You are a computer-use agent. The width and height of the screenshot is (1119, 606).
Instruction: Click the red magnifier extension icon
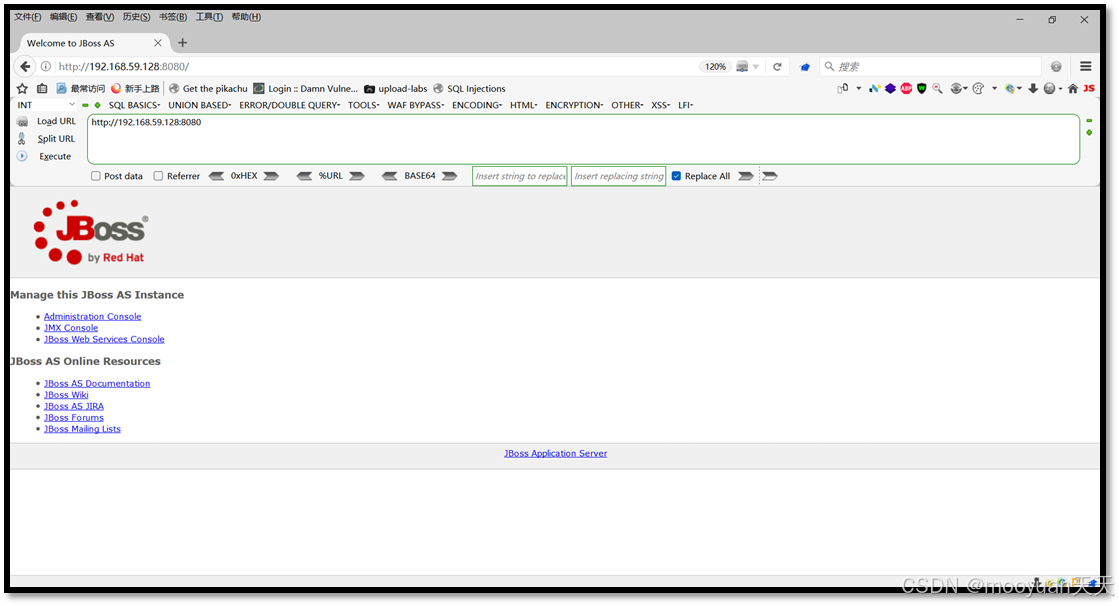[x=938, y=89]
